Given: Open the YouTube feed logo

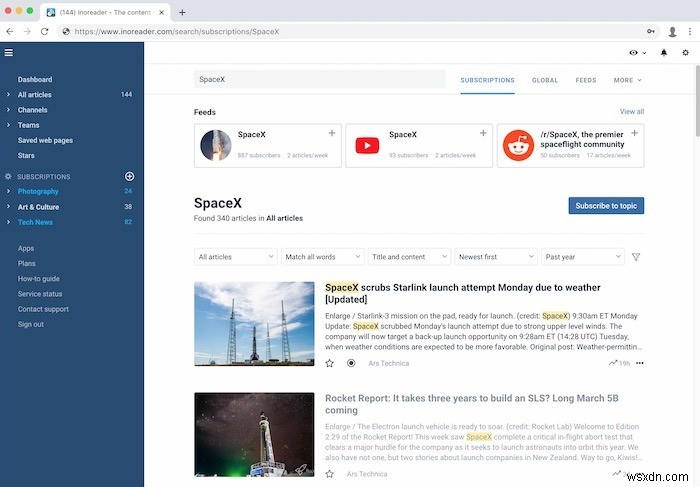Looking at the screenshot, I should (x=367, y=145).
